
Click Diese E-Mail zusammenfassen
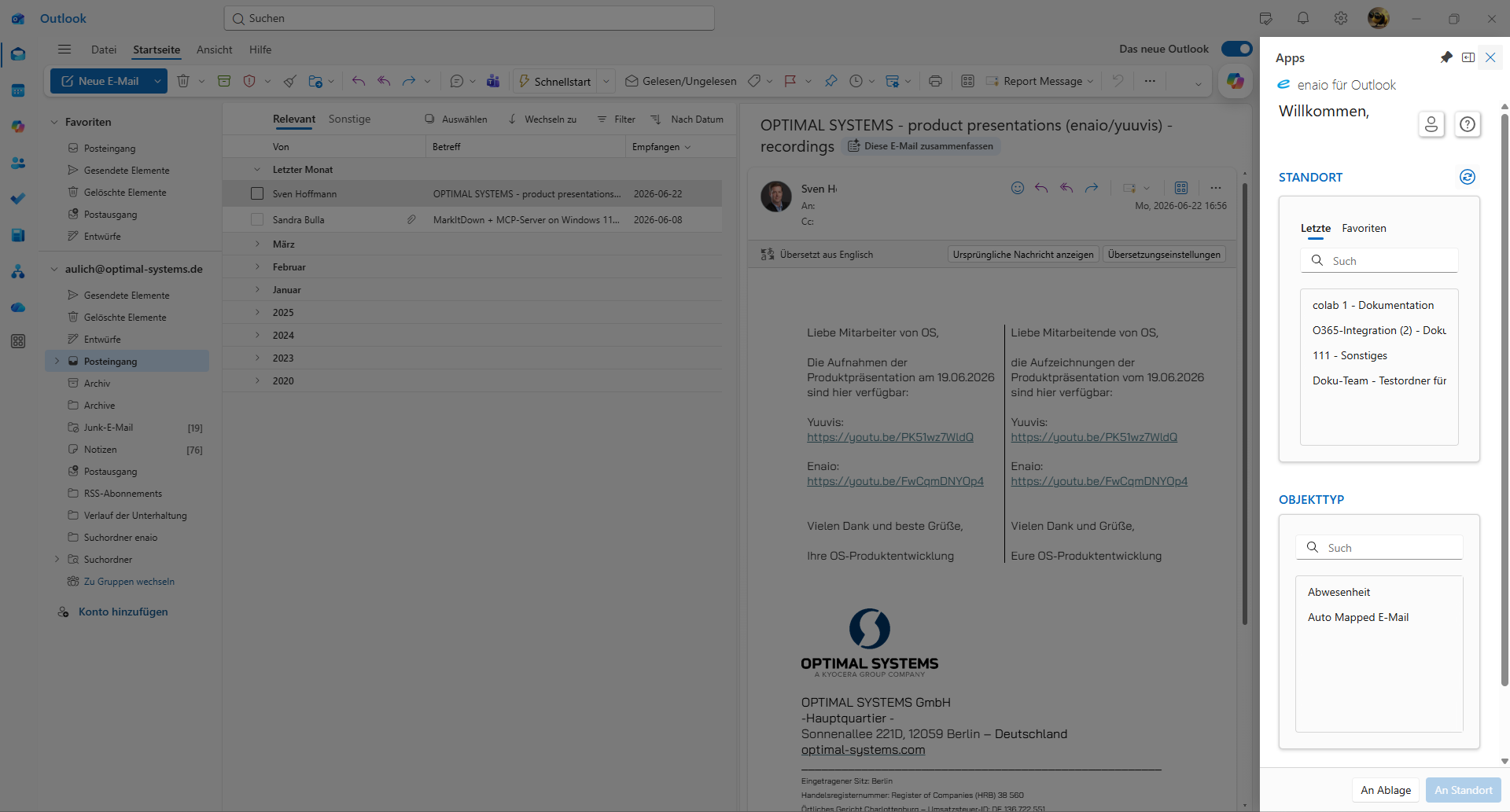920,146
